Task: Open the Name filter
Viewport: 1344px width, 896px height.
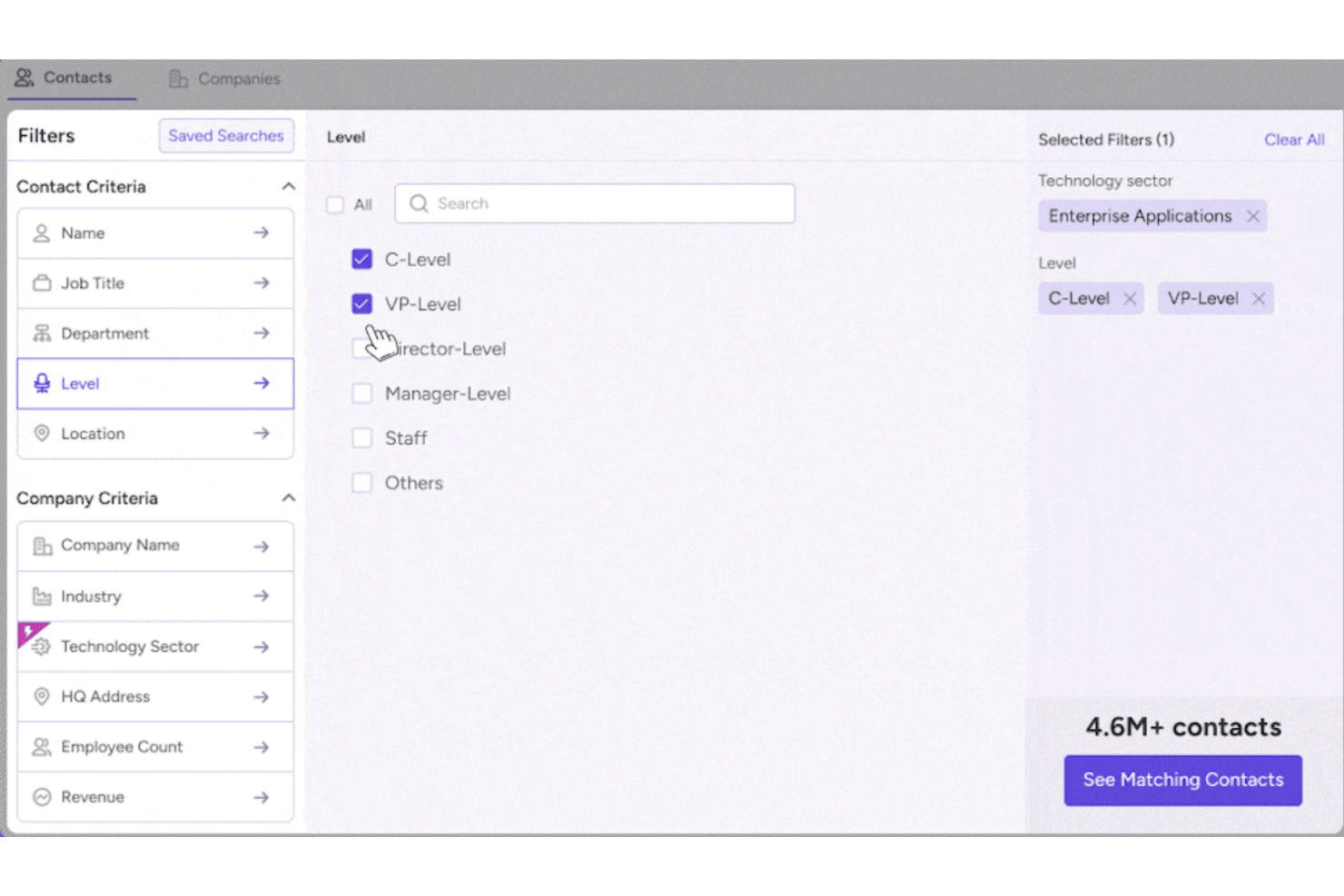Action: click(x=155, y=233)
